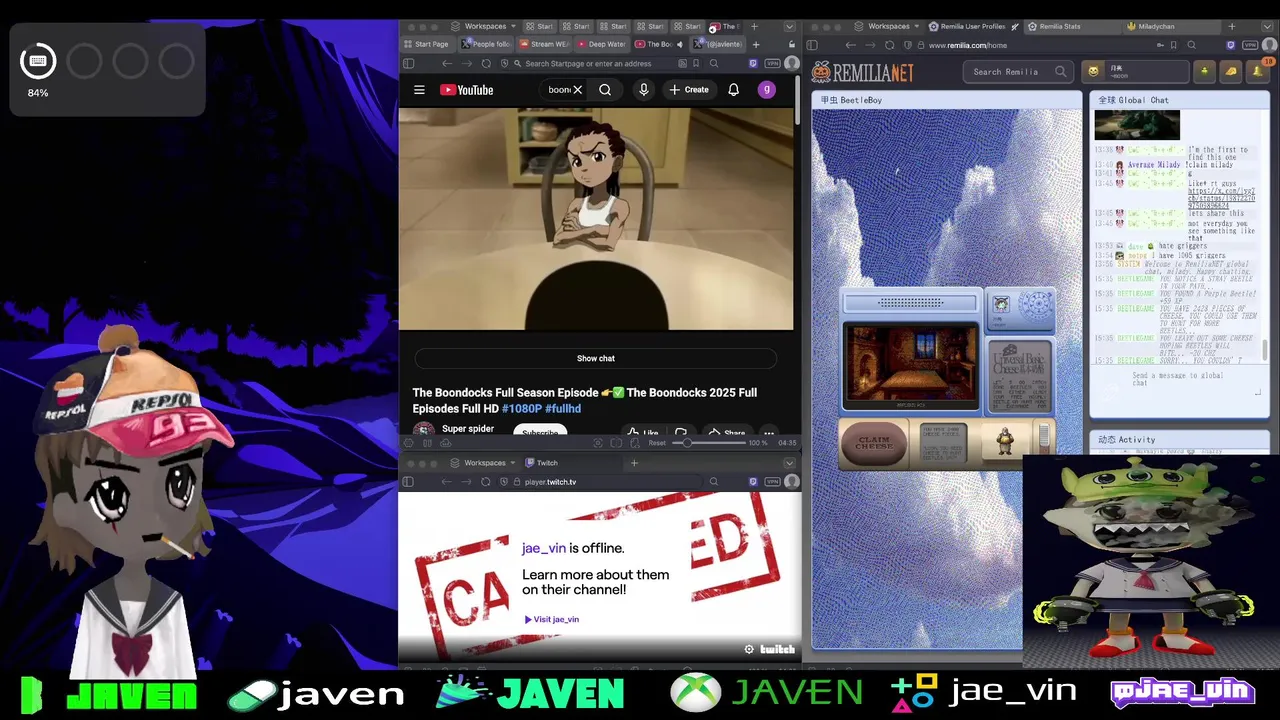Open Twitch extension icon in YouTube window
The image size is (1280, 720).
coord(753,63)
